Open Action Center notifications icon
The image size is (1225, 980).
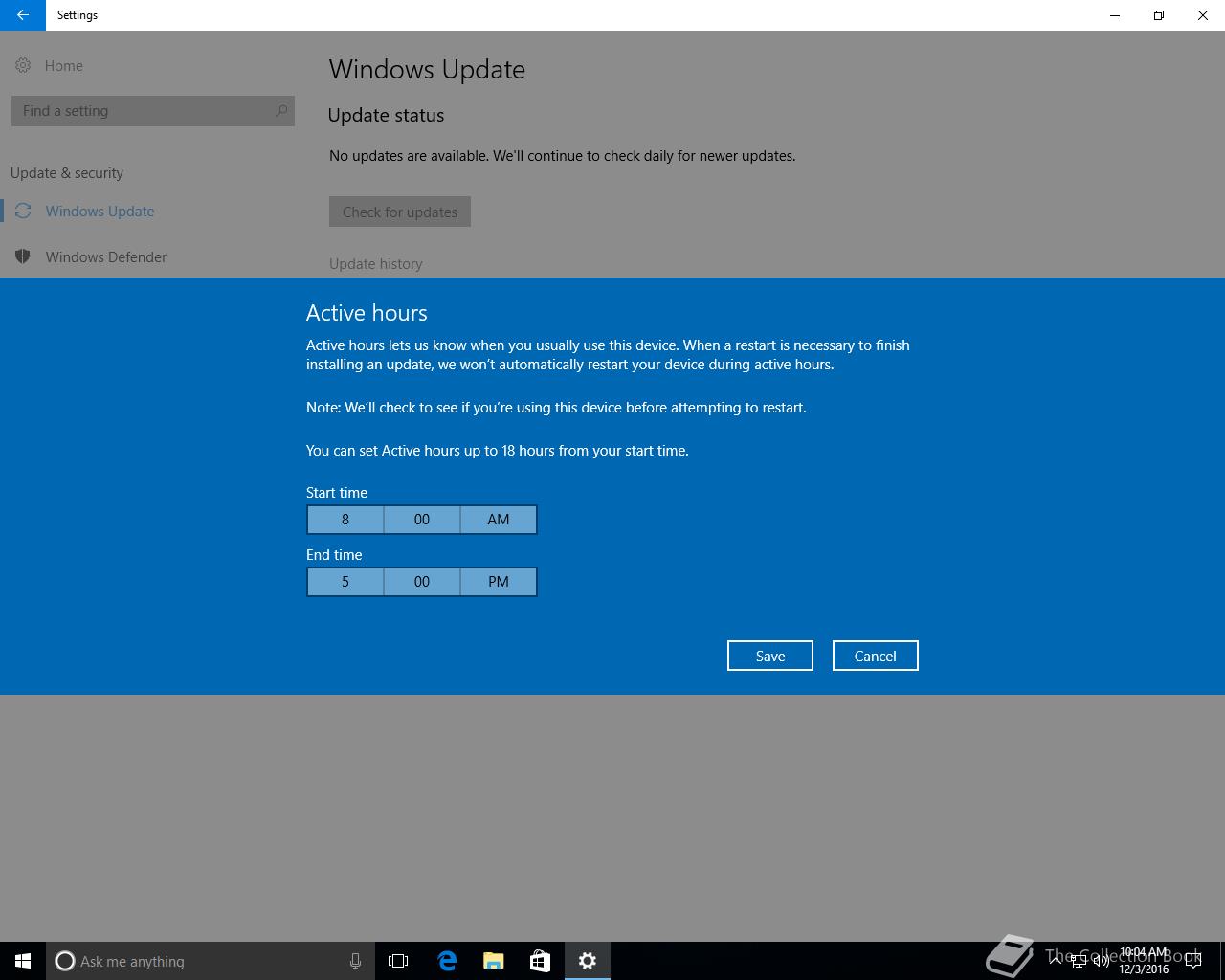(1193, 961)
